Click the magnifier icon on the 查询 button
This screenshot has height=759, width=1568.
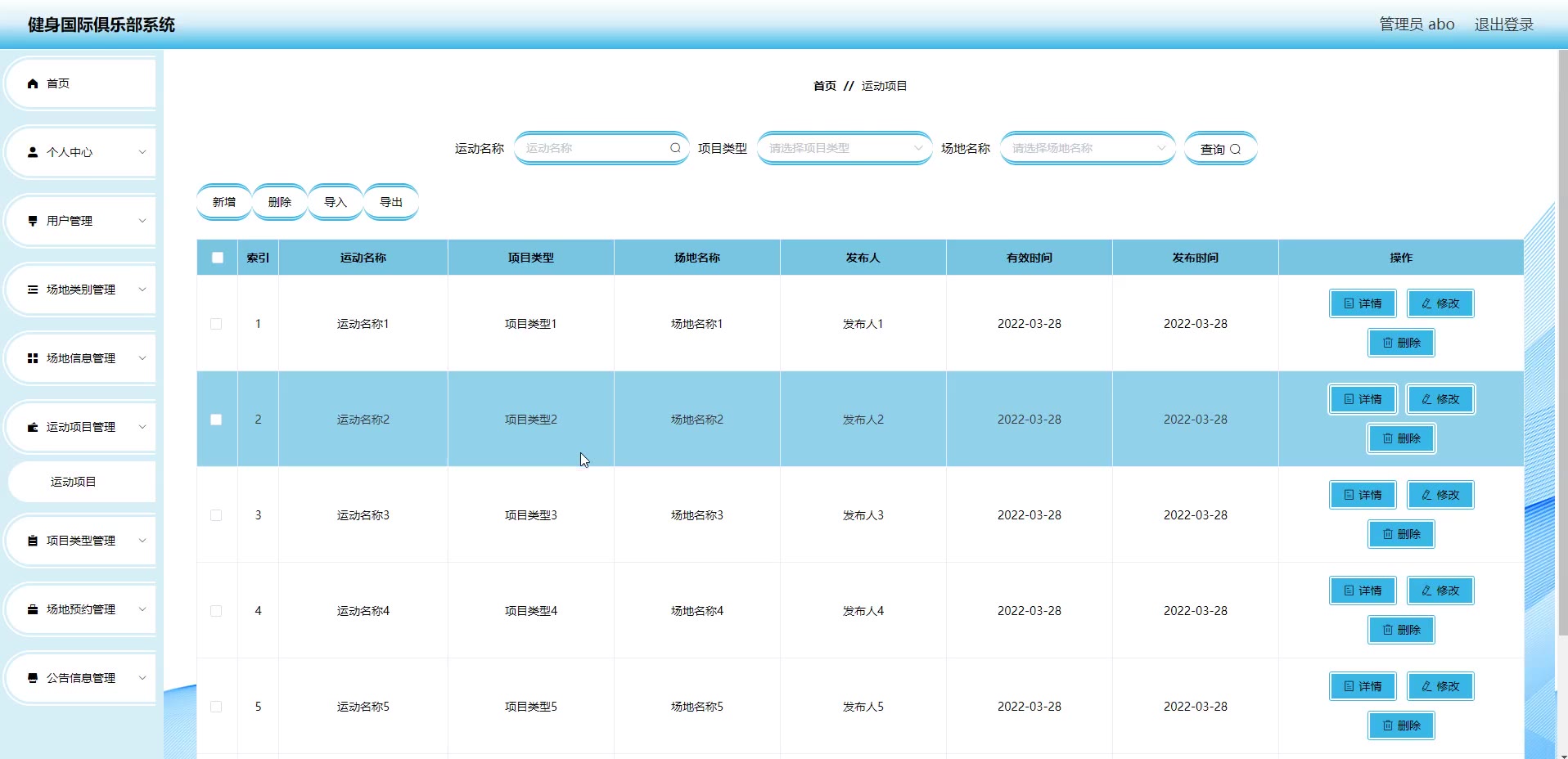coord(1236,150)
